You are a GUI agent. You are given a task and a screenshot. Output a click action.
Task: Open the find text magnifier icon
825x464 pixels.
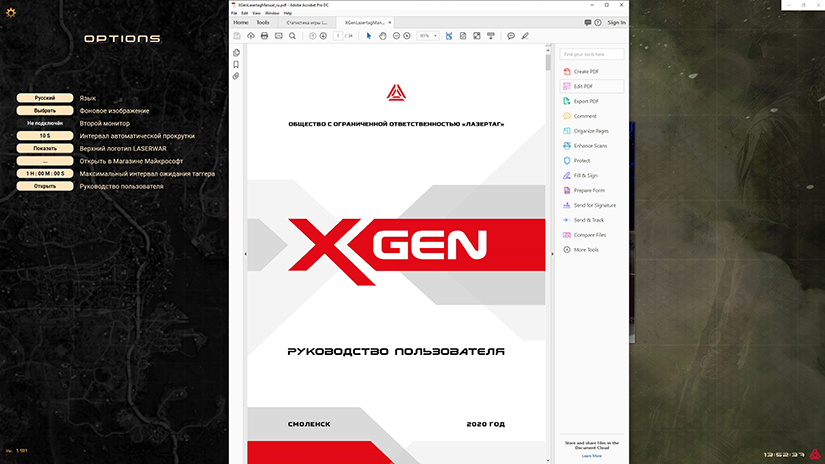[x=293, y=36]
